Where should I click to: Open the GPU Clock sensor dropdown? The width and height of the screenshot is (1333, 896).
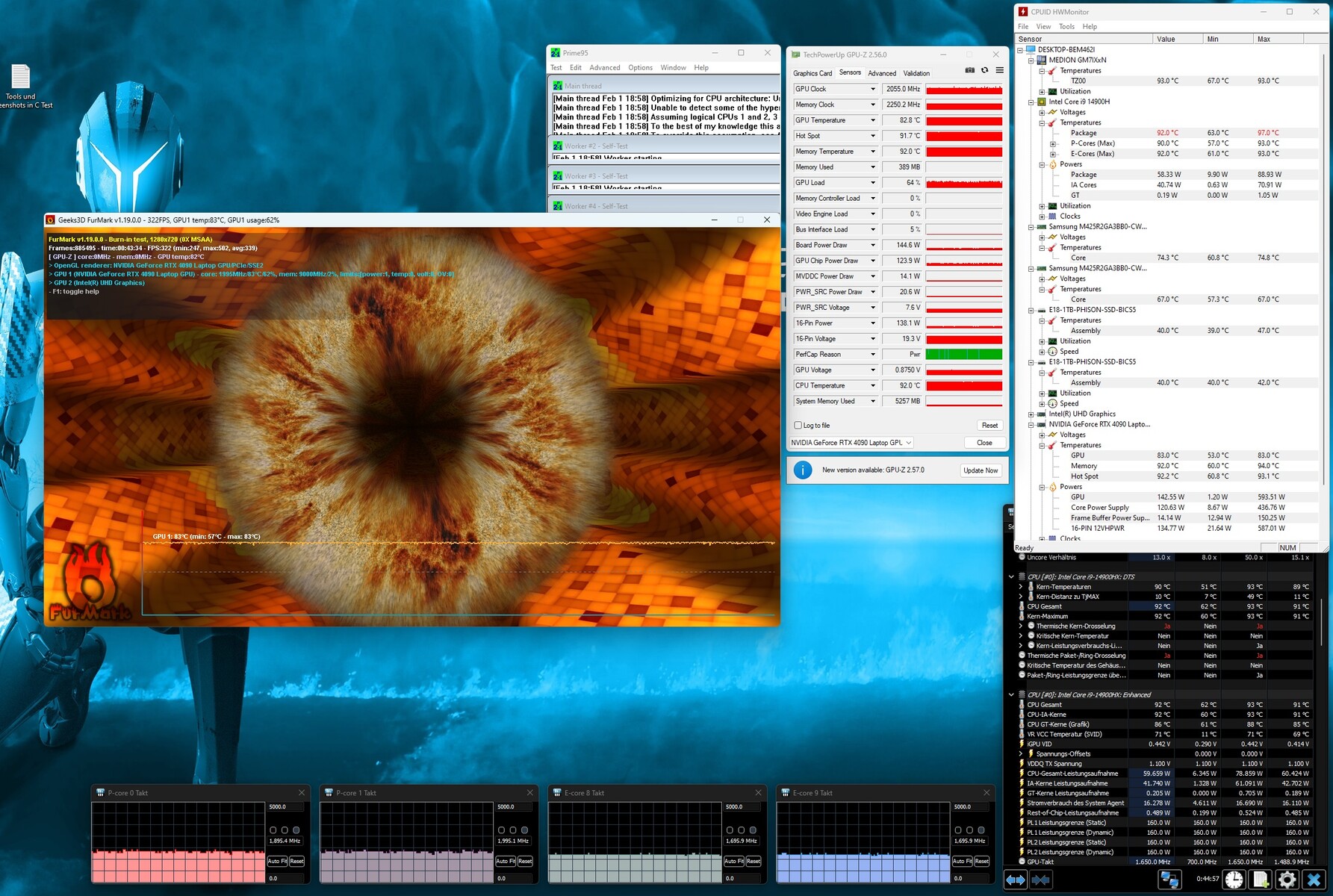point(872,89)
